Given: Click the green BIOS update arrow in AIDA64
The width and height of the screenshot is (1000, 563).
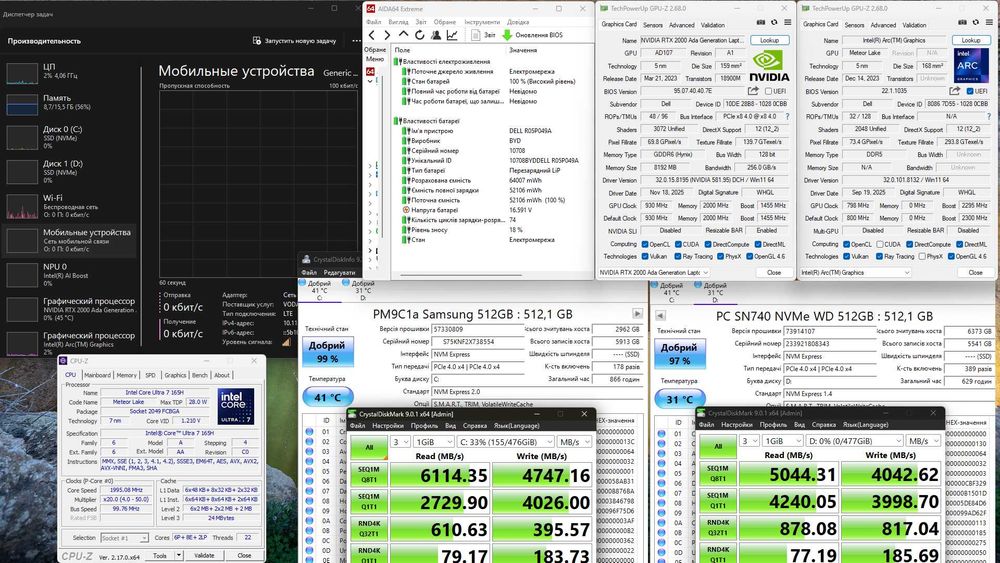Looking at the screenshot, I should pyautogui.click(x=507, y=35).
